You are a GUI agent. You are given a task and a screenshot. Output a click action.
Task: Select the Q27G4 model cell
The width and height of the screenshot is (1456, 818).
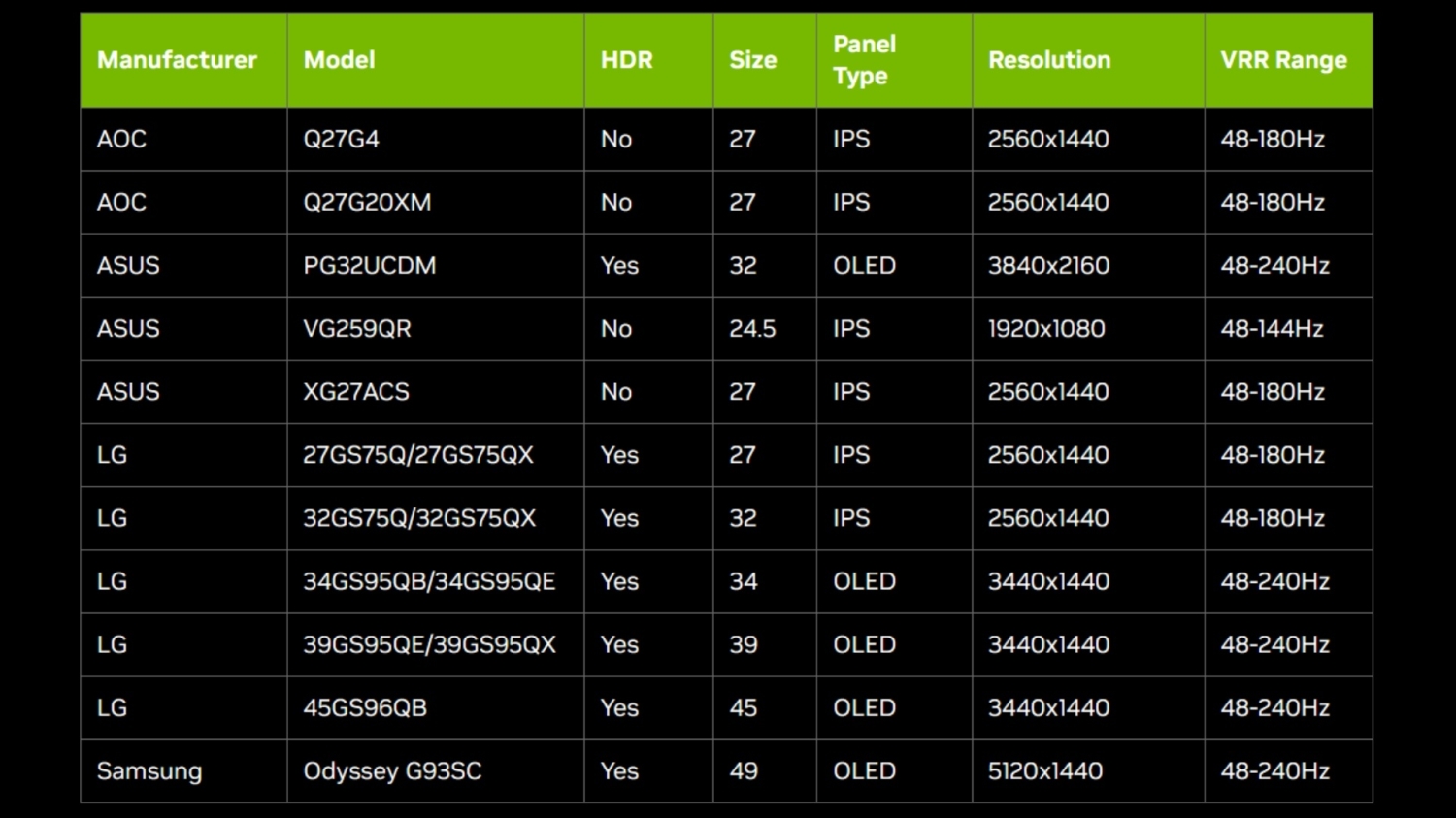(341, 139)
